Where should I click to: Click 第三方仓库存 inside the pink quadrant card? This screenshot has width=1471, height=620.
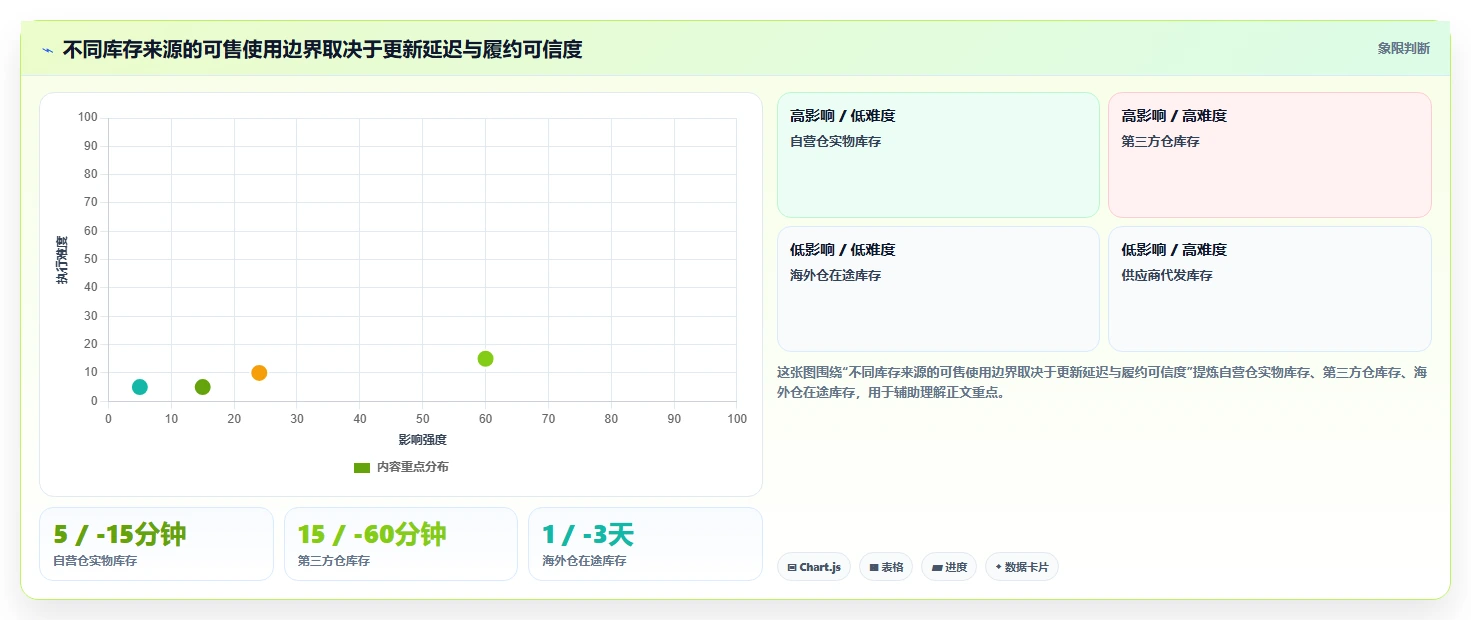[1160, 142]
